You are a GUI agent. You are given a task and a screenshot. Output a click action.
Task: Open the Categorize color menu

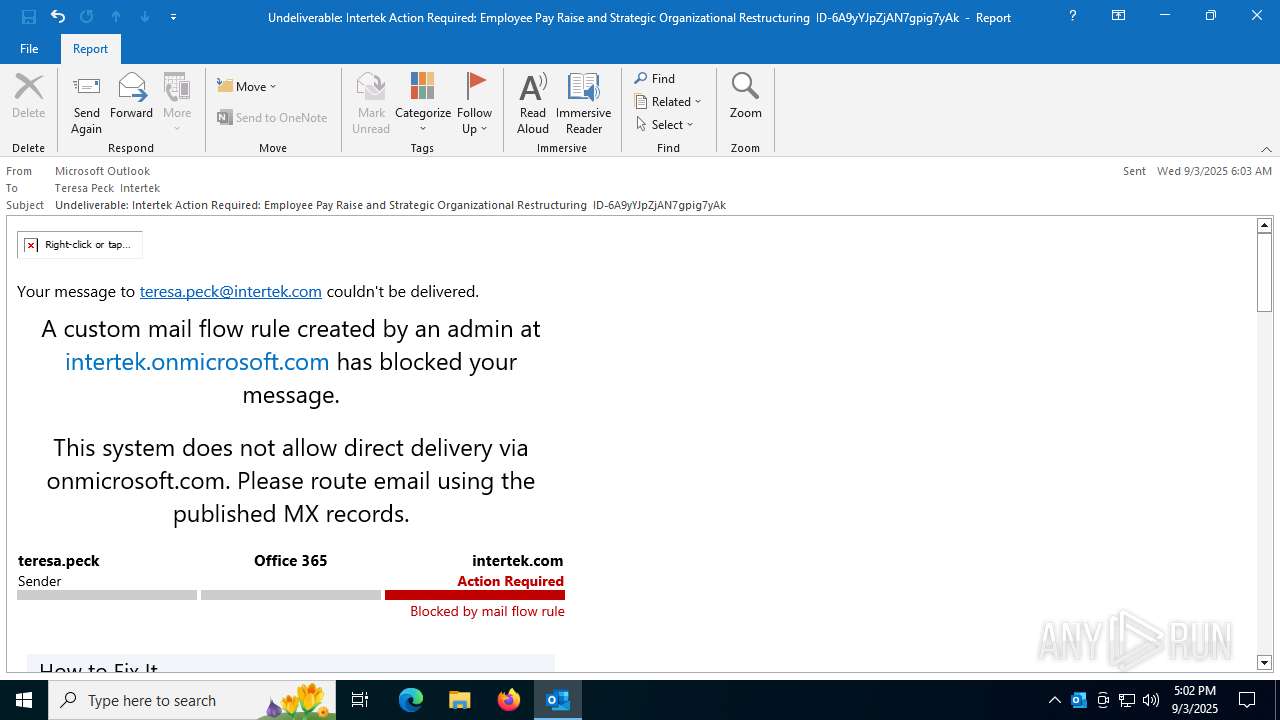tap(423, 103)
